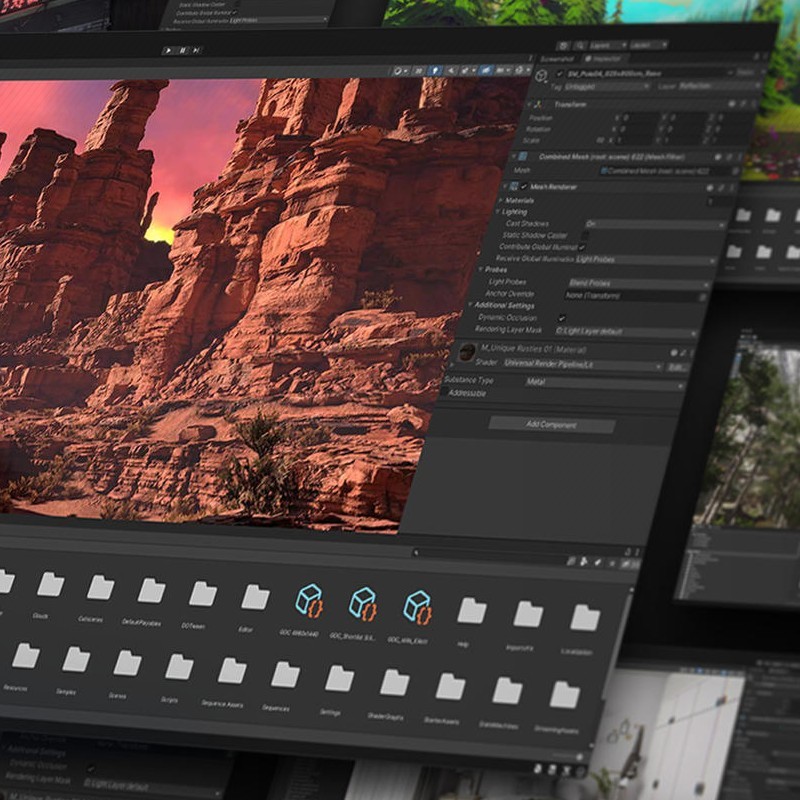800x800 pixels.
Task: Toggle the Mesh Renderer enabled checkbox
Action: point(524,187)
